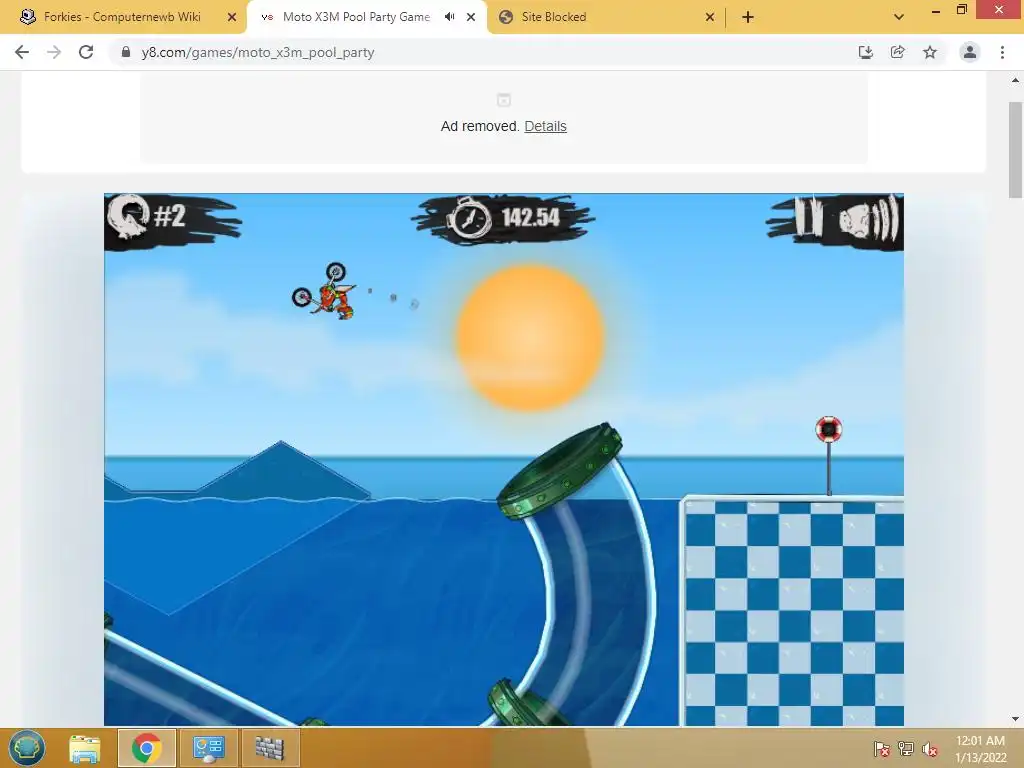Select the Moto X3M Pool Party Game tab

tap(356, 17)
